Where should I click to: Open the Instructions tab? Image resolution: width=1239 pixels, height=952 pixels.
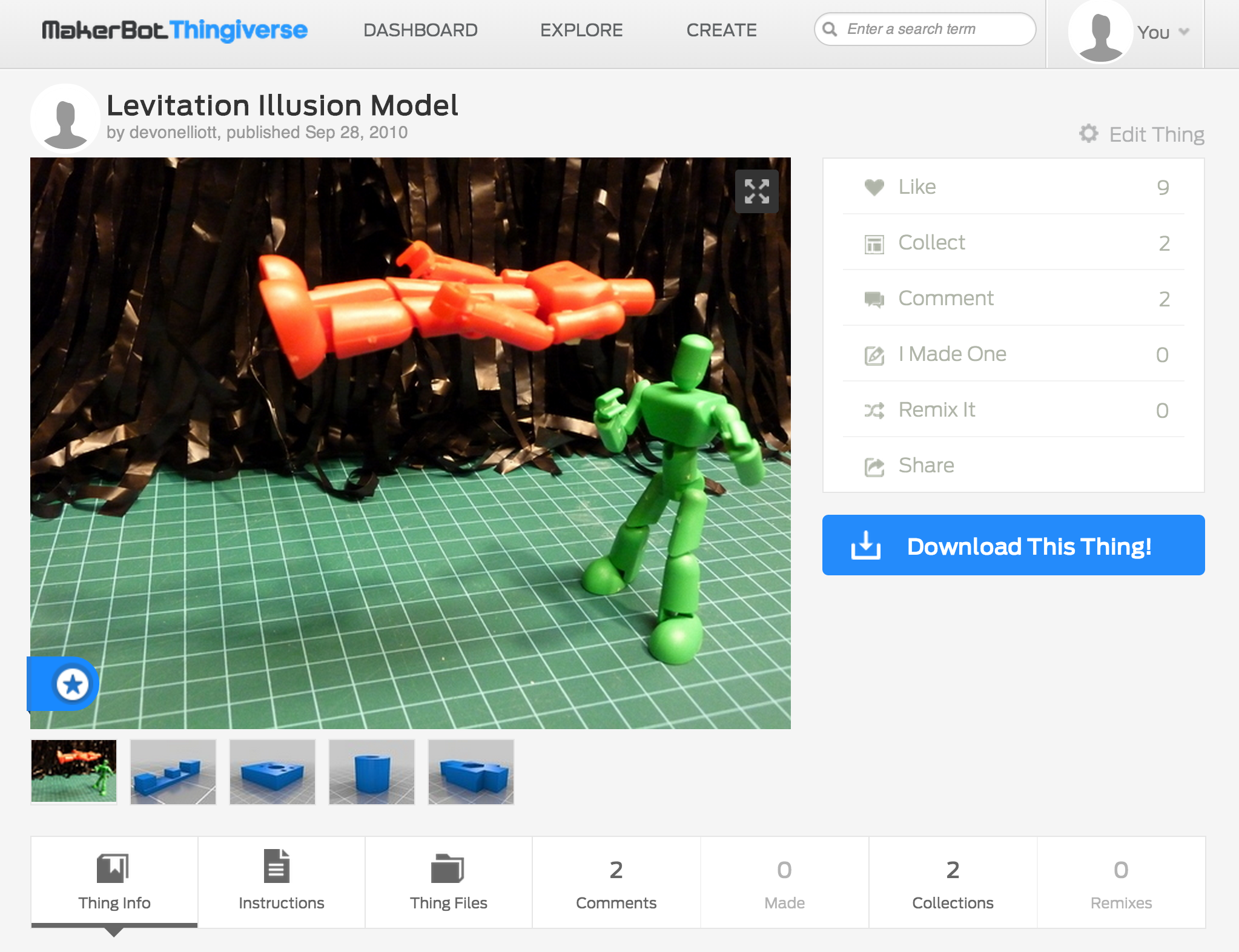coord(281,882)
